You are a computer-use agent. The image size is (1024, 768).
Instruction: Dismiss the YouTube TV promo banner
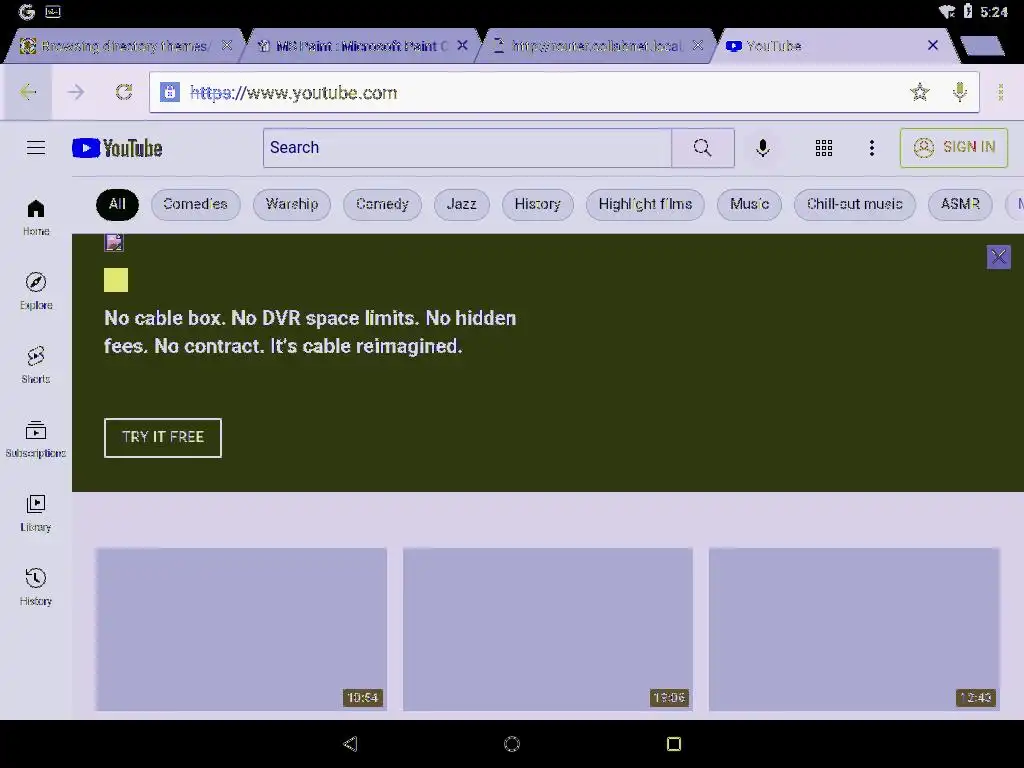[x=999, y=257]
